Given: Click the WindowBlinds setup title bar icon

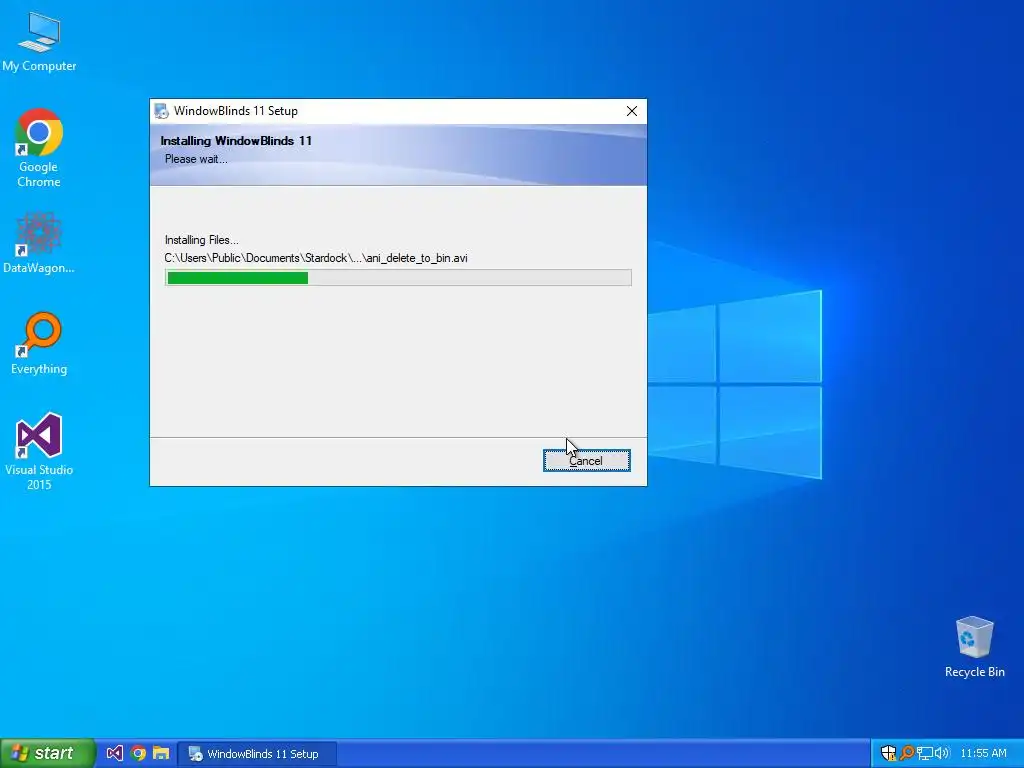Looking at the screenshot, I should (x=161, y=111).
